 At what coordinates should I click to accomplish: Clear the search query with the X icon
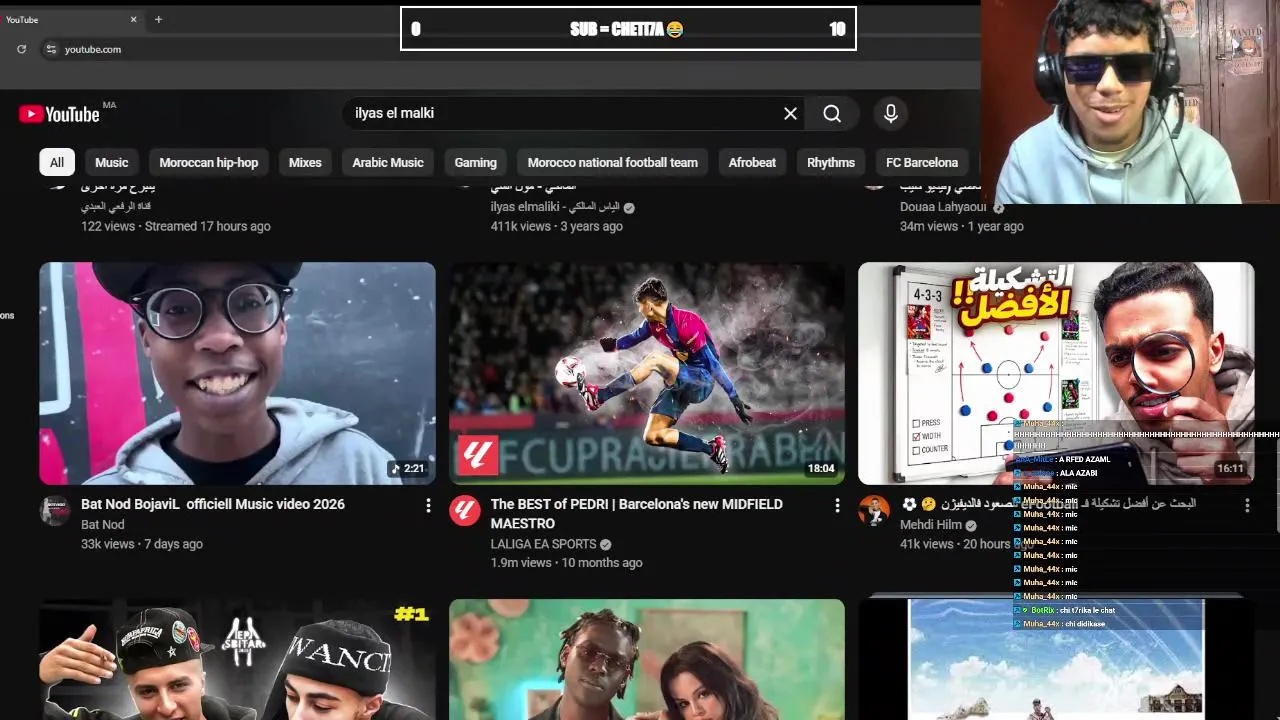790,114
